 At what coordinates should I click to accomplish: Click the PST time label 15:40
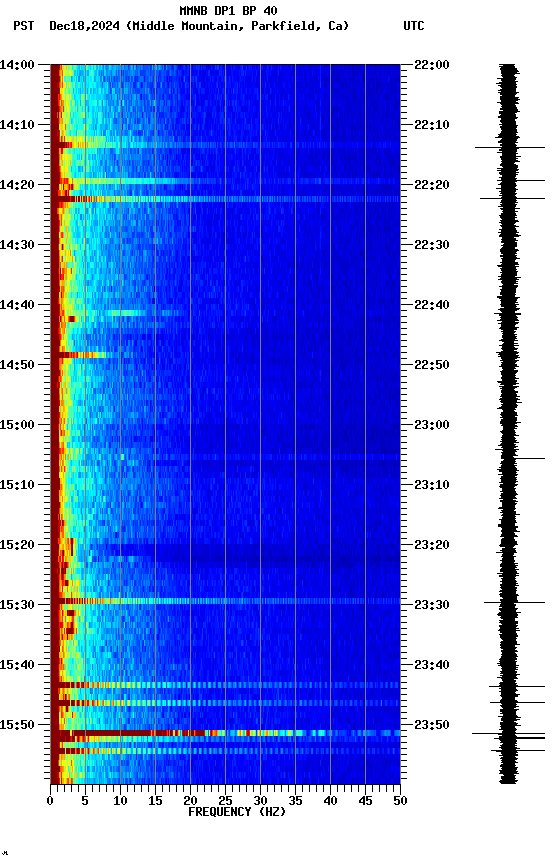17,665
